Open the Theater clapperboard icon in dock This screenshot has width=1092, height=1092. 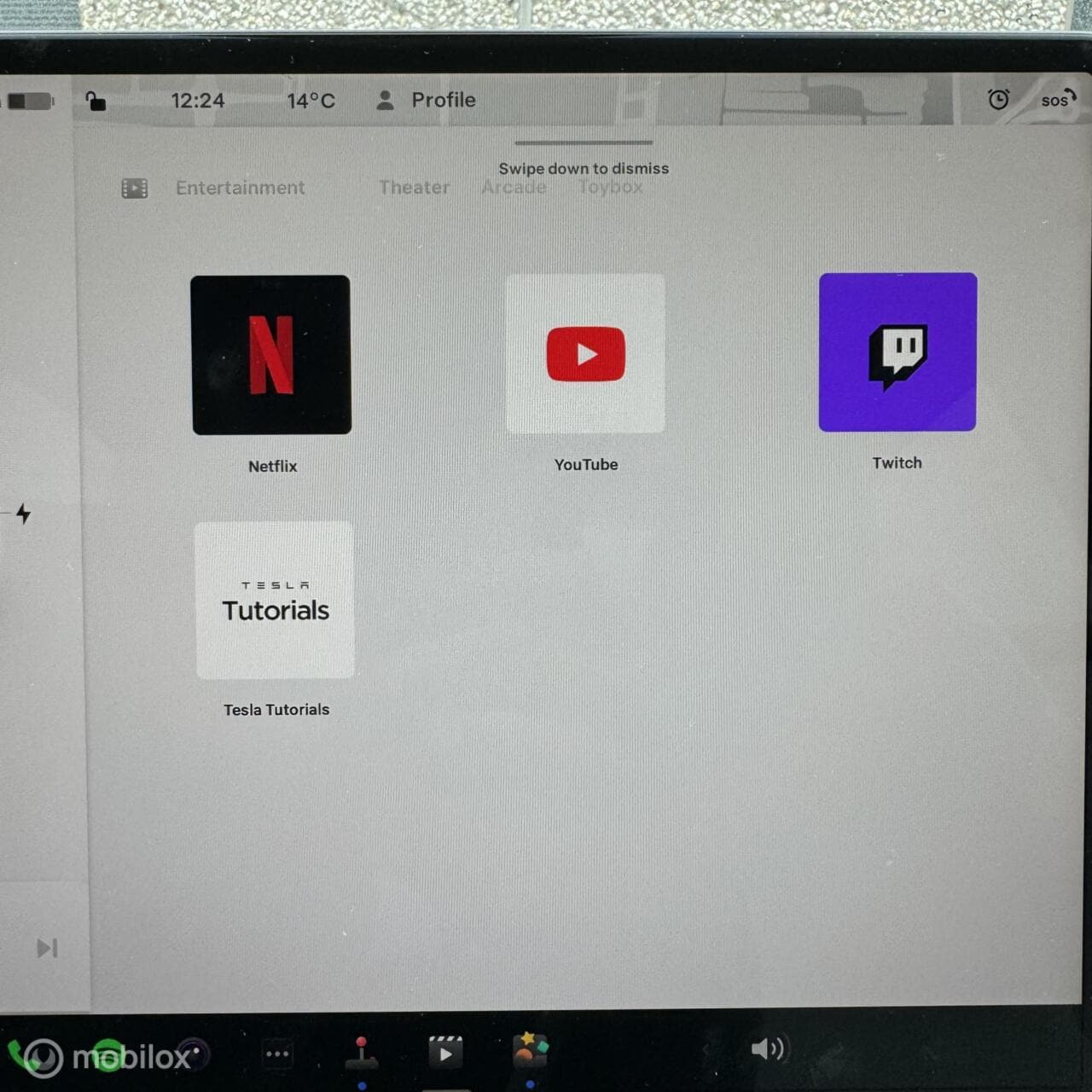pos(445,1053)
